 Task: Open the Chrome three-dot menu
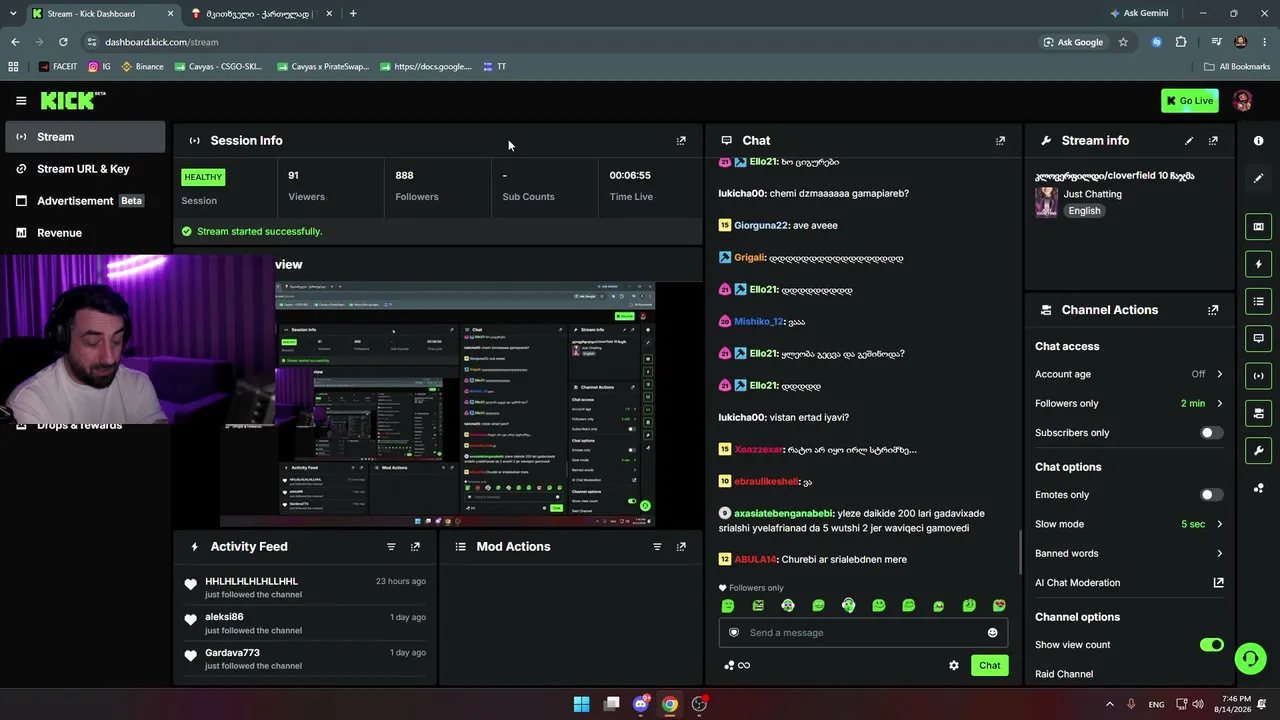[1265, 42]
